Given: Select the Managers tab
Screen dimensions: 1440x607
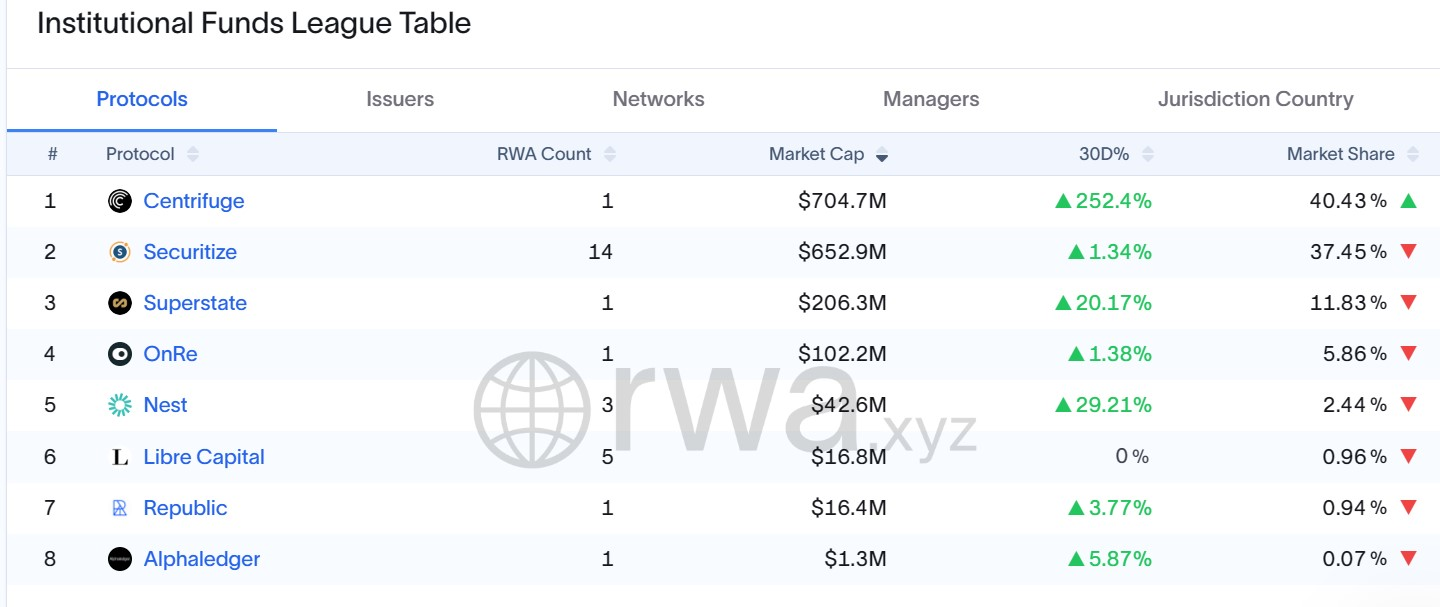Looking at the screenshot, I should [x=931, y=99].
